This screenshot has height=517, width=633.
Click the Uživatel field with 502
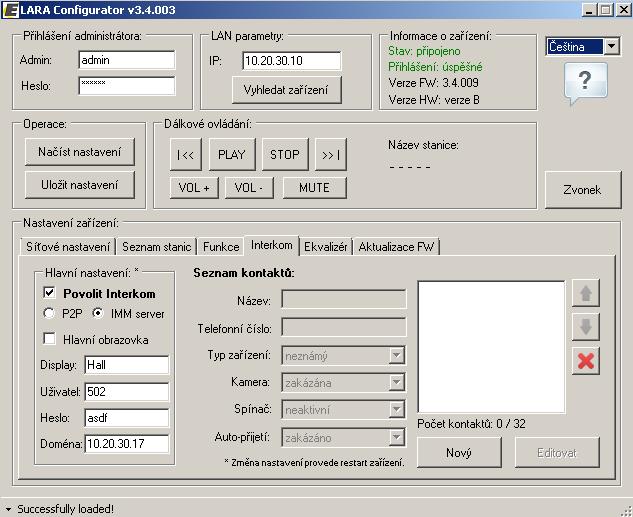pyautogui.click(x=127, y=392)
